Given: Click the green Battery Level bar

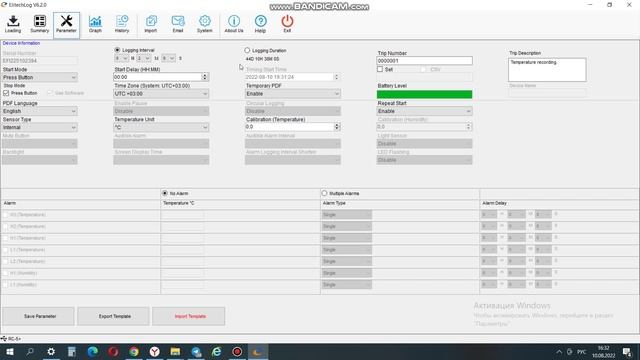Looking at the screenshot, I should (x=424, y=94).
